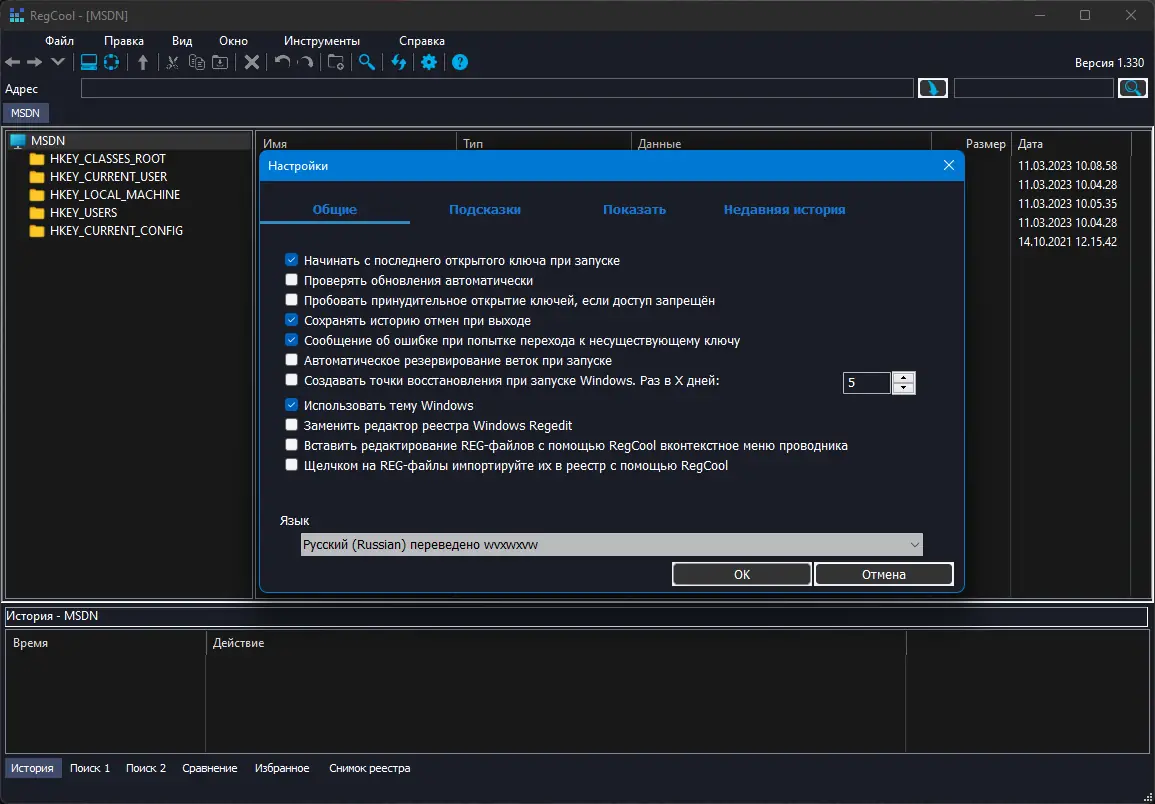Image resolution: width=1155 pixels, height=804 pixels.
Task: Click the refresh arrows toolbar icon
Action: click(x=399, y=62)
